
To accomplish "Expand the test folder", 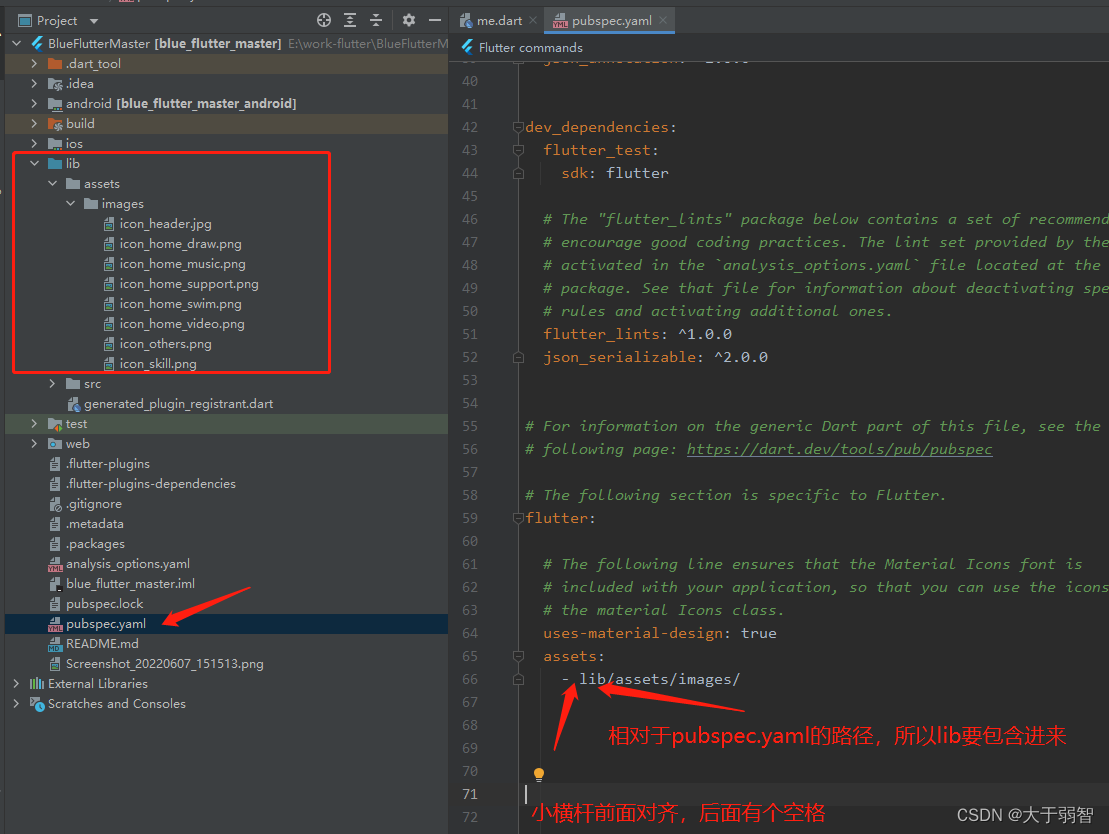I will (x=34, y=424).
